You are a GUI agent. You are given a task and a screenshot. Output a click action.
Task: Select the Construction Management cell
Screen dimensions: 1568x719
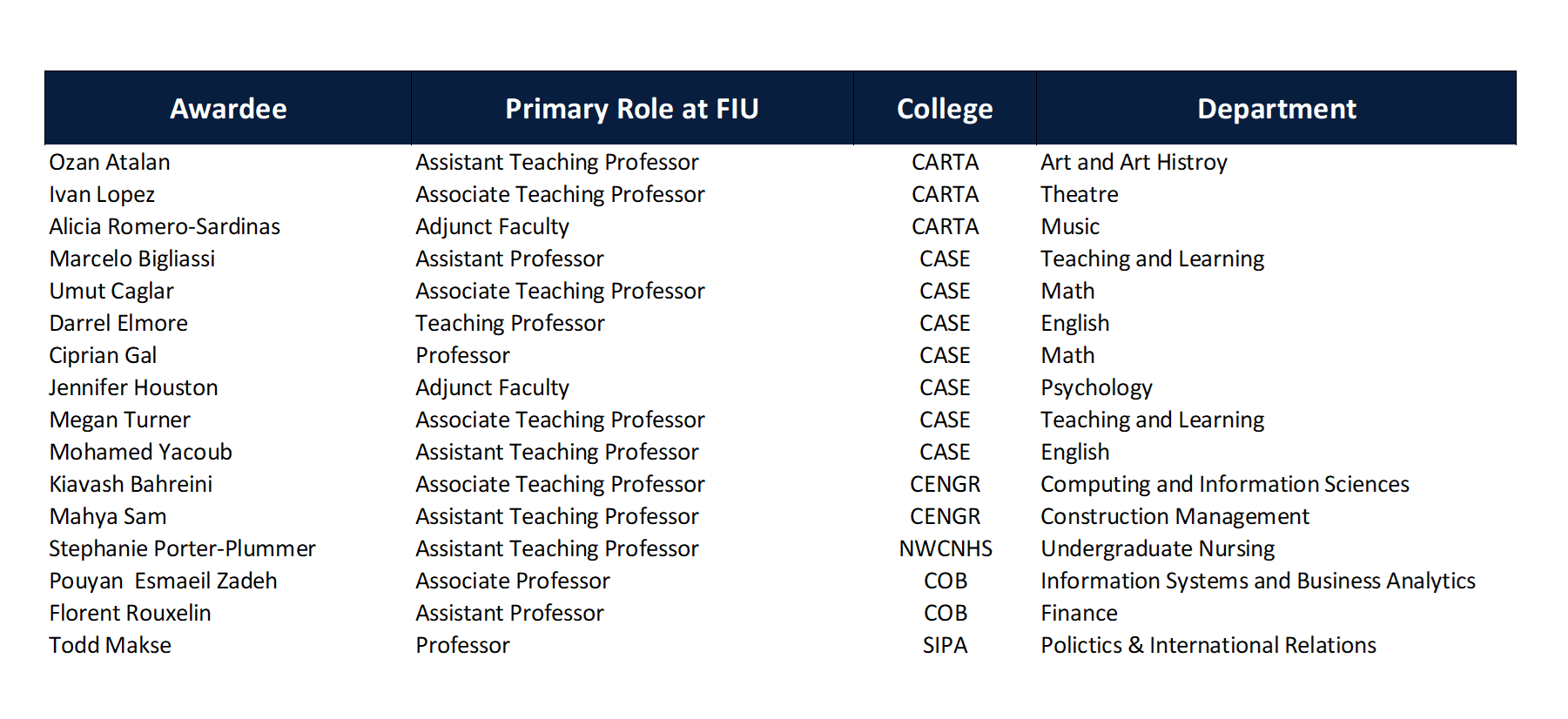(x=1174, y=517)
